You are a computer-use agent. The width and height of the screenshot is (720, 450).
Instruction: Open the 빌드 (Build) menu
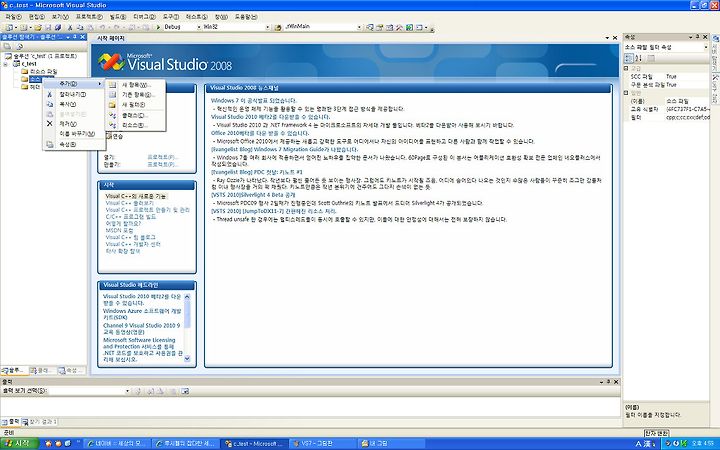pos(117,17)
